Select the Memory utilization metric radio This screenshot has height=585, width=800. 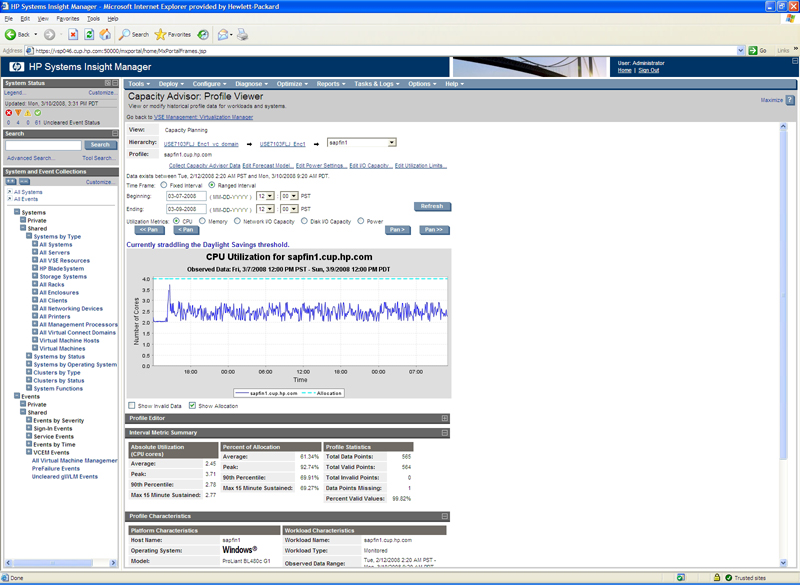pos(203,221)
